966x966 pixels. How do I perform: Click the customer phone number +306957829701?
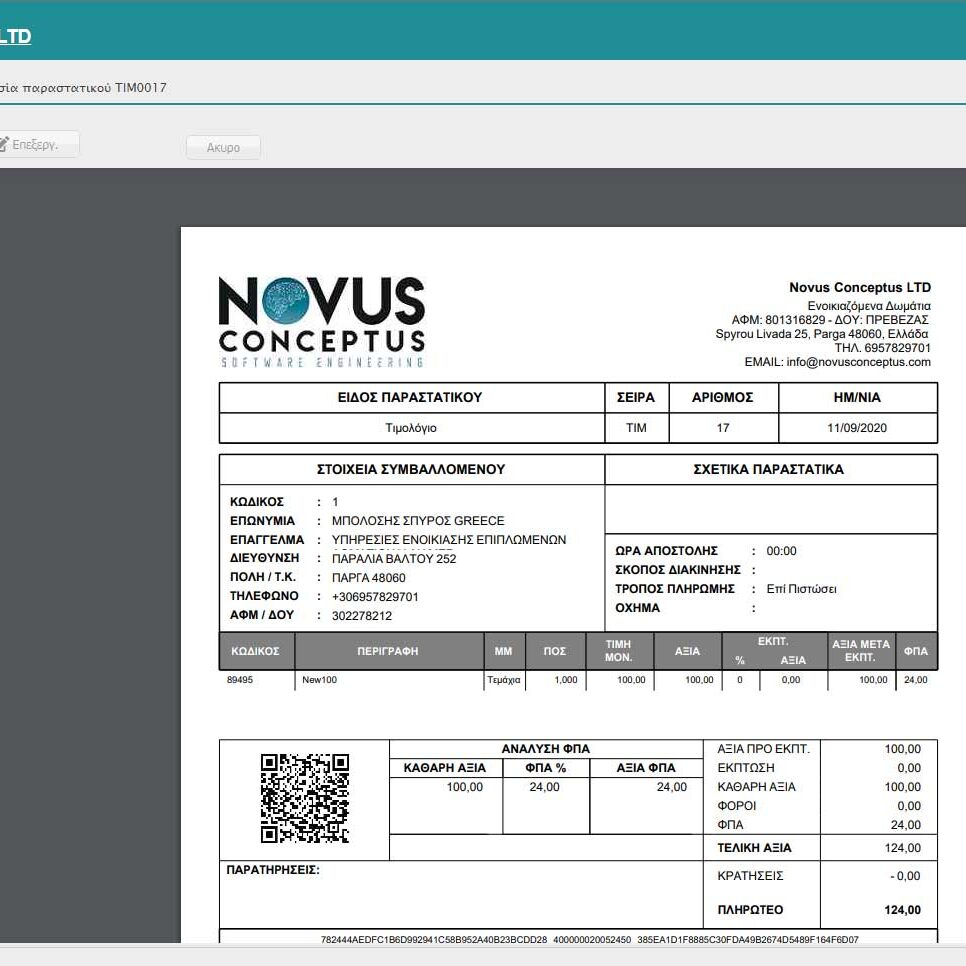(x=375, y=597)
